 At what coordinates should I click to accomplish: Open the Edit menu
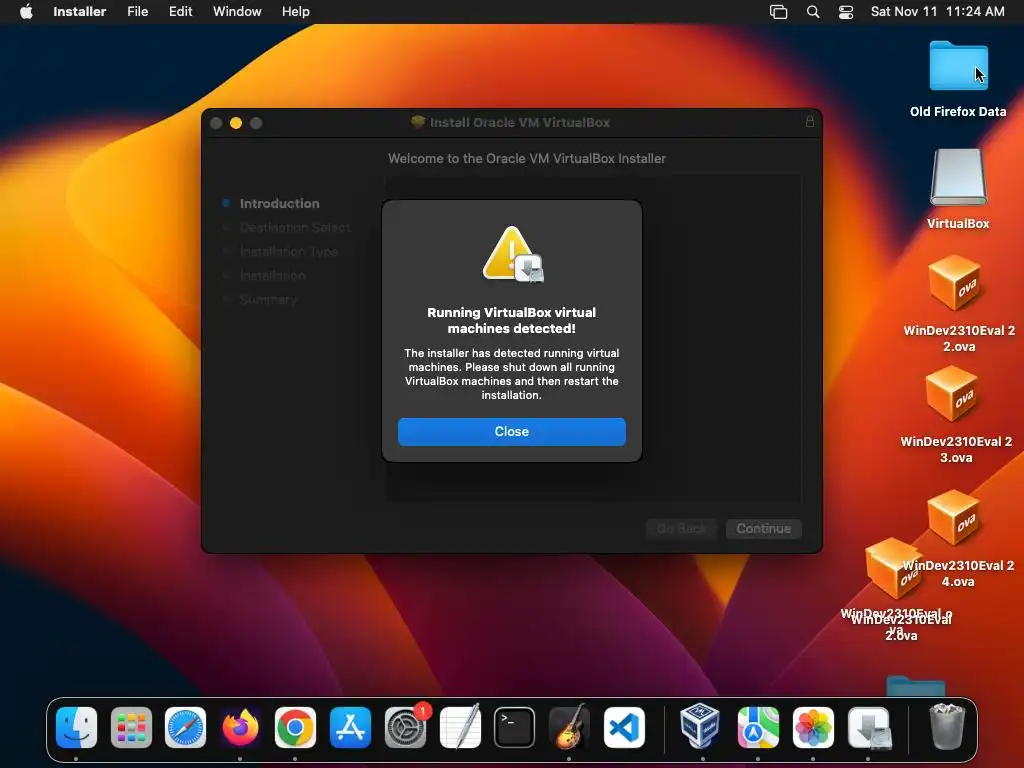click(180, 12)
